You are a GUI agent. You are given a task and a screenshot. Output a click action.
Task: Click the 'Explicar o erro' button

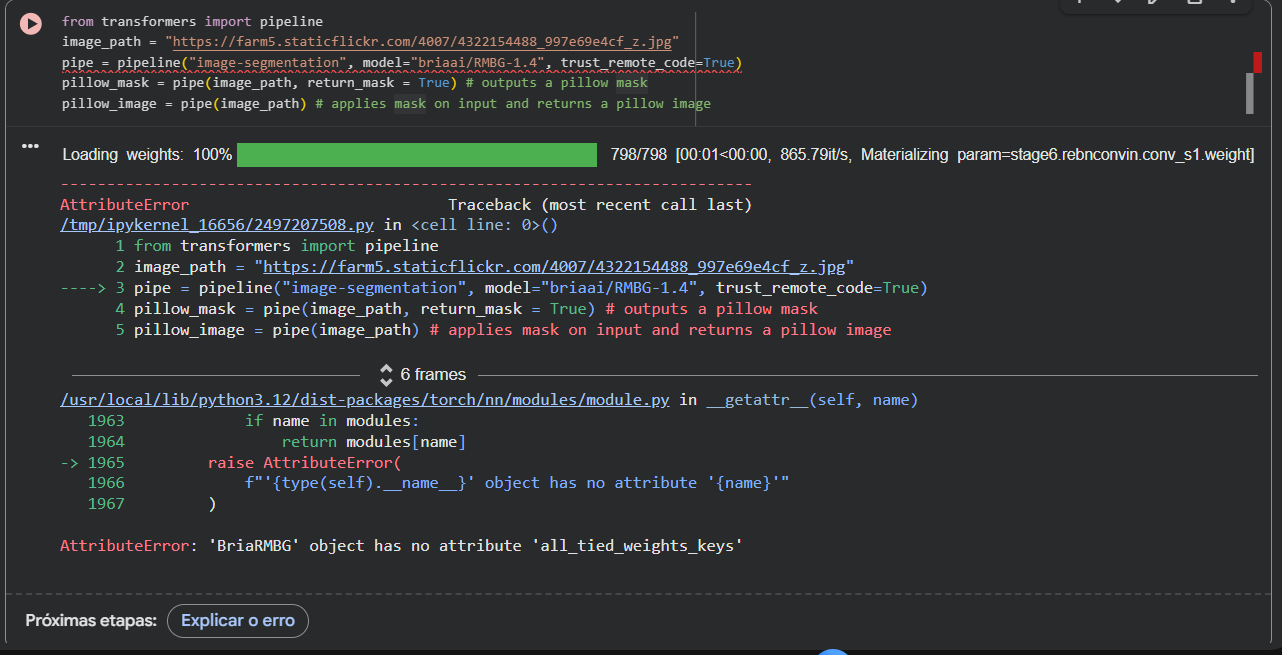[238, 621]
